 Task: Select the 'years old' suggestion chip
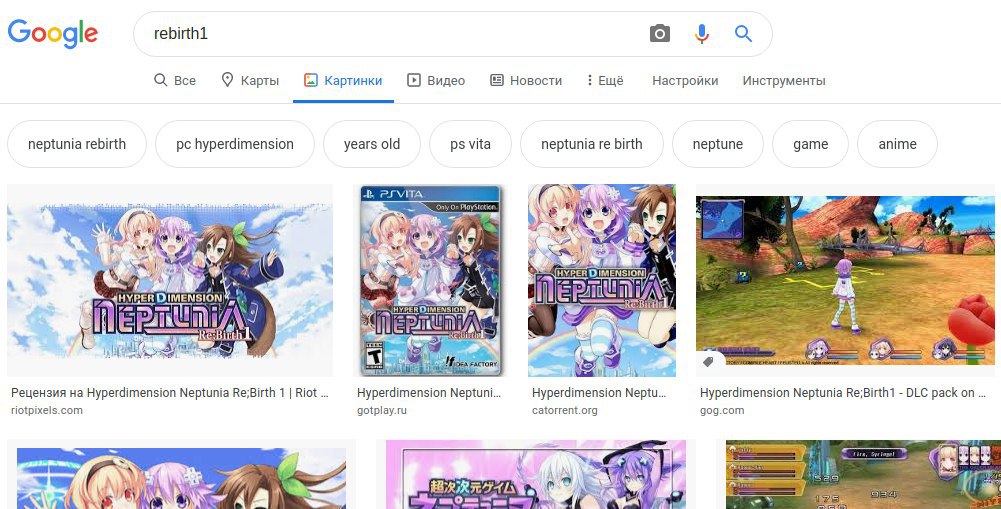(x=372, y=144)
